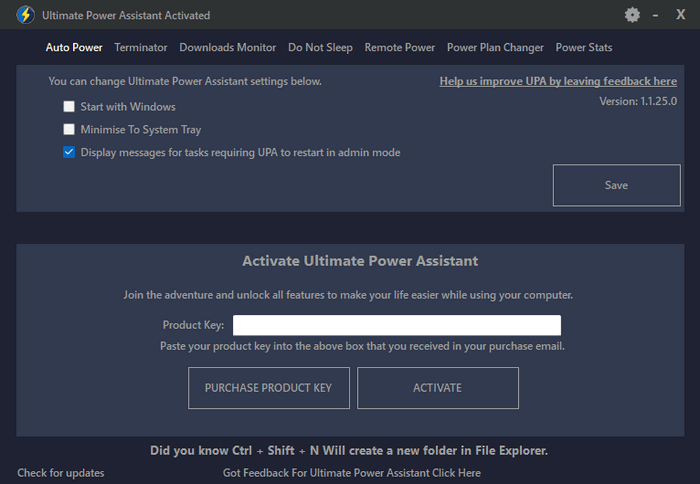
Task: Go to the Downloads Monitor tab
Action: tap(228, 47)
